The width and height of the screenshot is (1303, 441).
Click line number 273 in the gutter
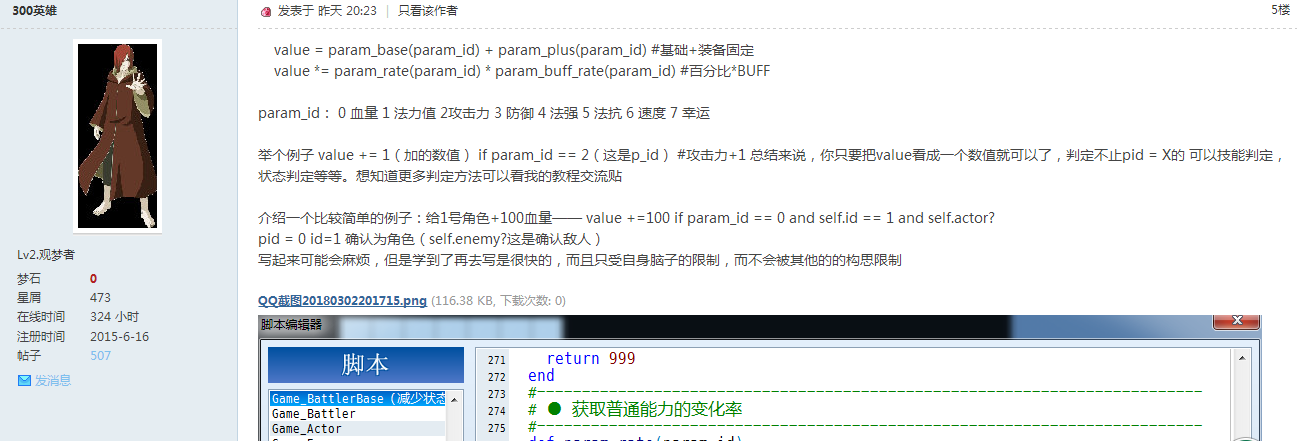coord(491,393)
